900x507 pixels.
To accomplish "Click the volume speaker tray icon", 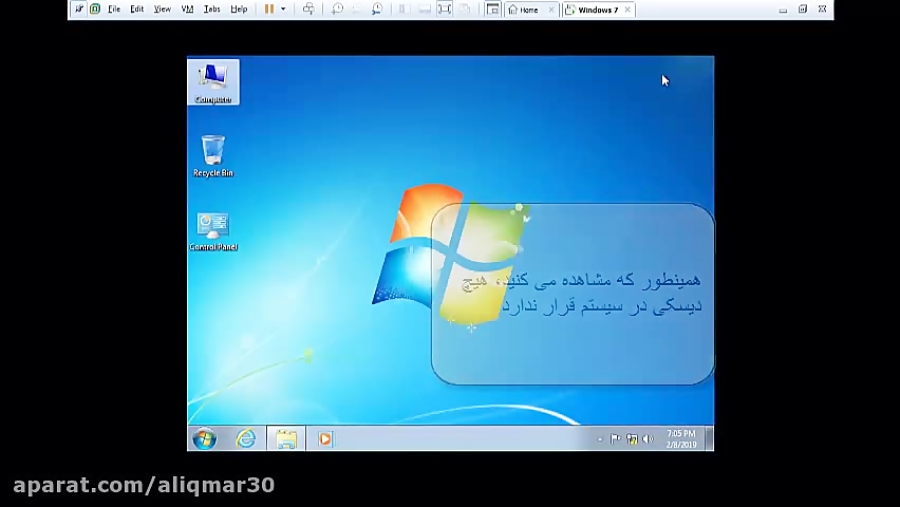I will (x=647, y=439).
